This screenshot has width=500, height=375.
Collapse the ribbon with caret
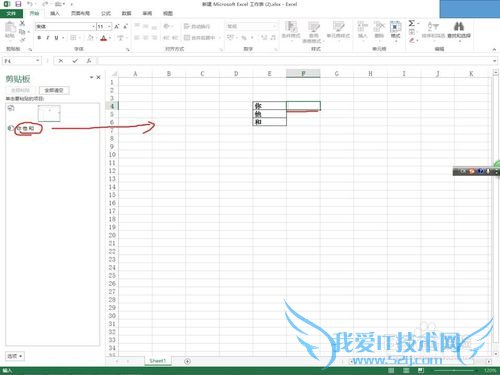coord(494,49)
